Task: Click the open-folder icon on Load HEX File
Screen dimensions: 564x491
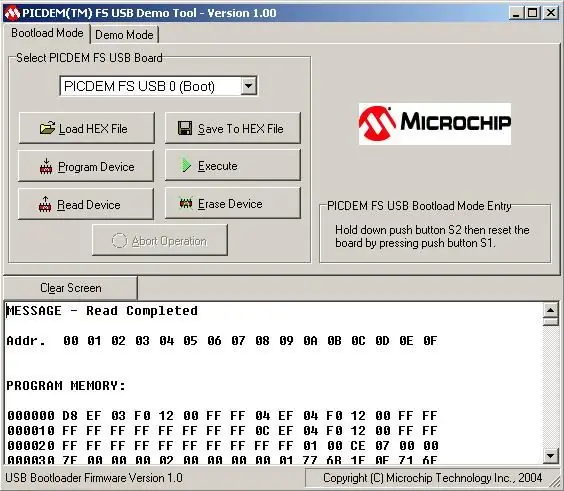Action: tap(47, 128)
